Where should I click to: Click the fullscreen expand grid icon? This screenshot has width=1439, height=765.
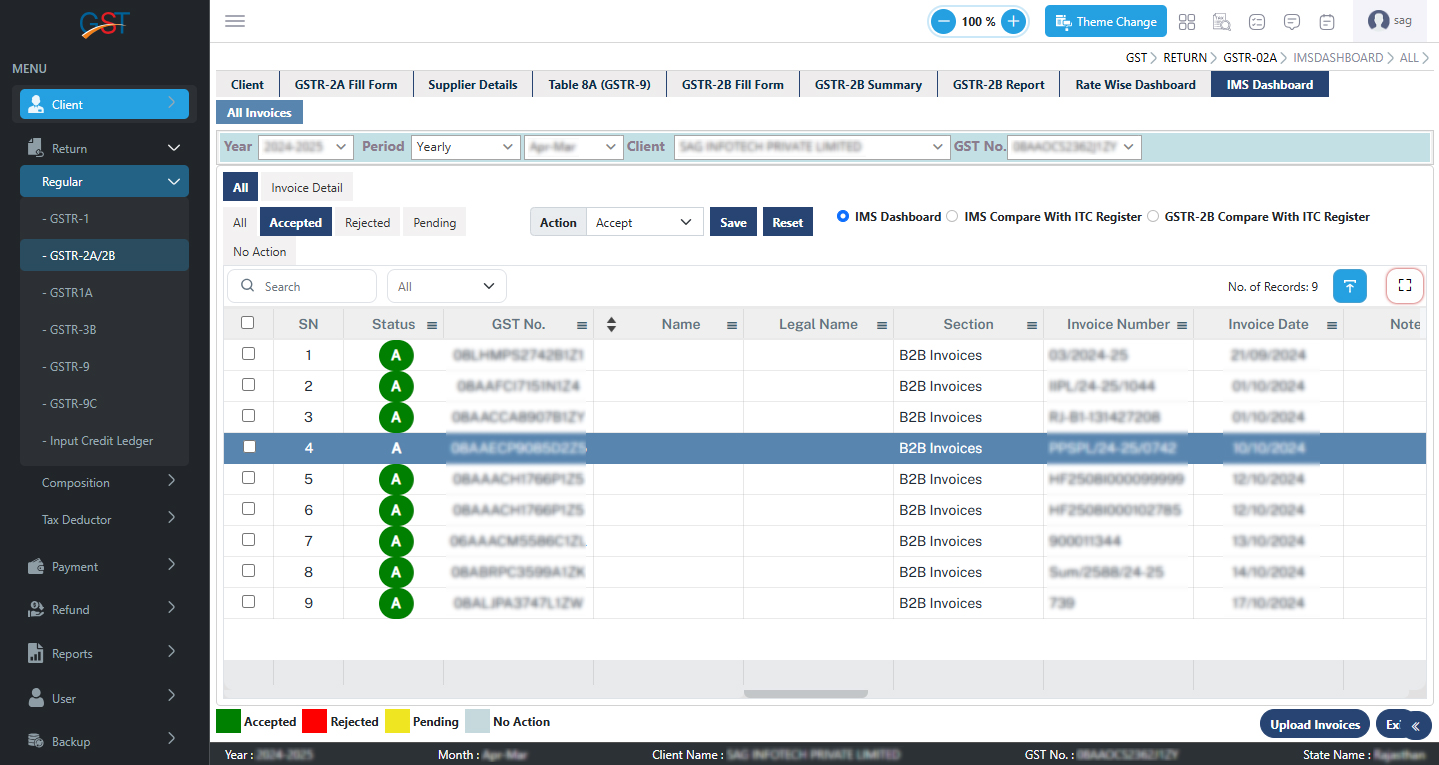pos(1404,286)
